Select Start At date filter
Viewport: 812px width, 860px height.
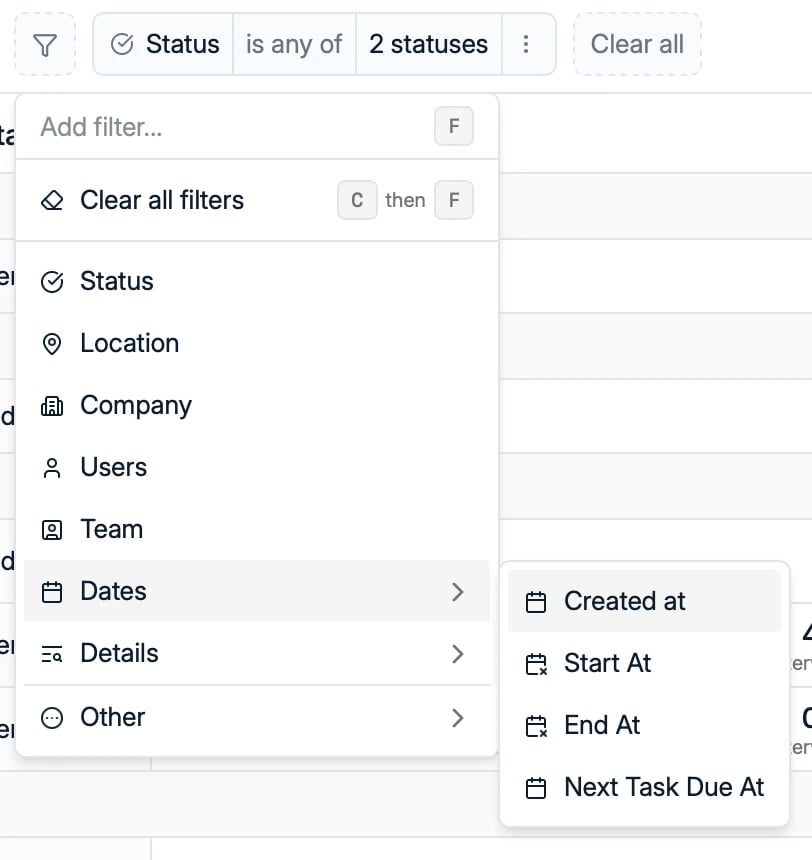pos(644,663)
